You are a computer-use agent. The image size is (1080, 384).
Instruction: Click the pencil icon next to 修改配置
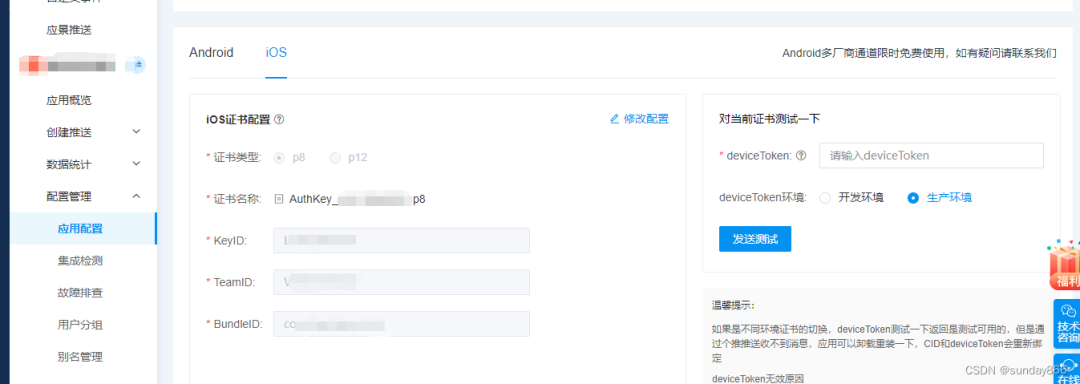[614, 119]
